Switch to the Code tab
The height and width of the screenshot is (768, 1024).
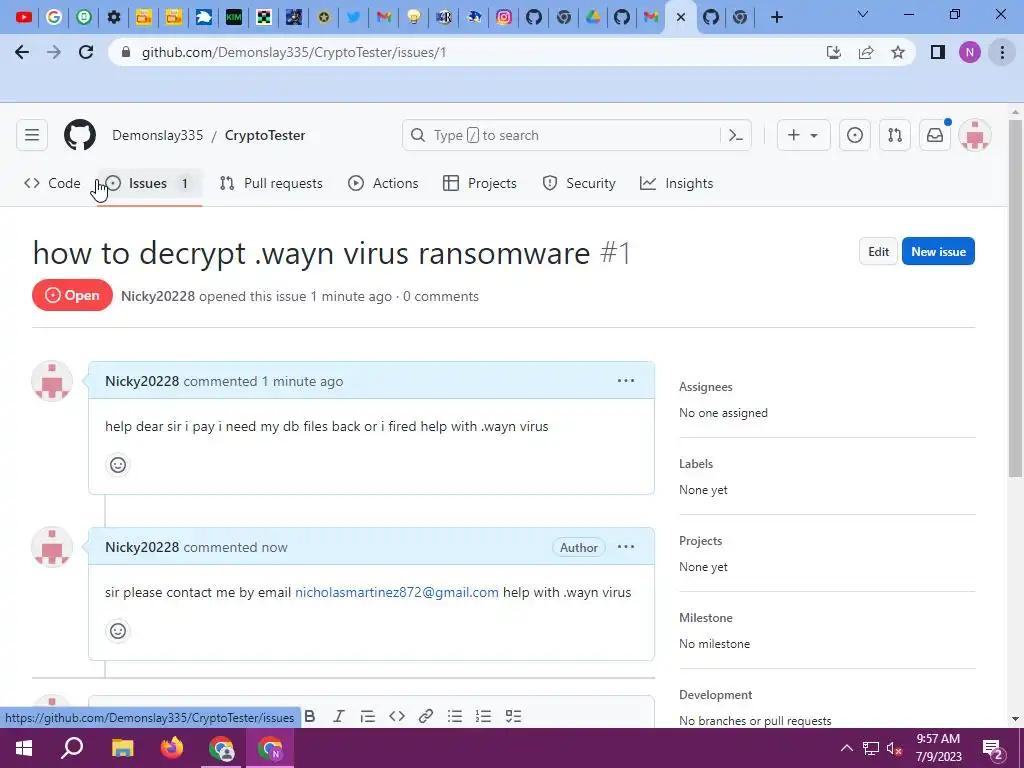click(52, 184)
